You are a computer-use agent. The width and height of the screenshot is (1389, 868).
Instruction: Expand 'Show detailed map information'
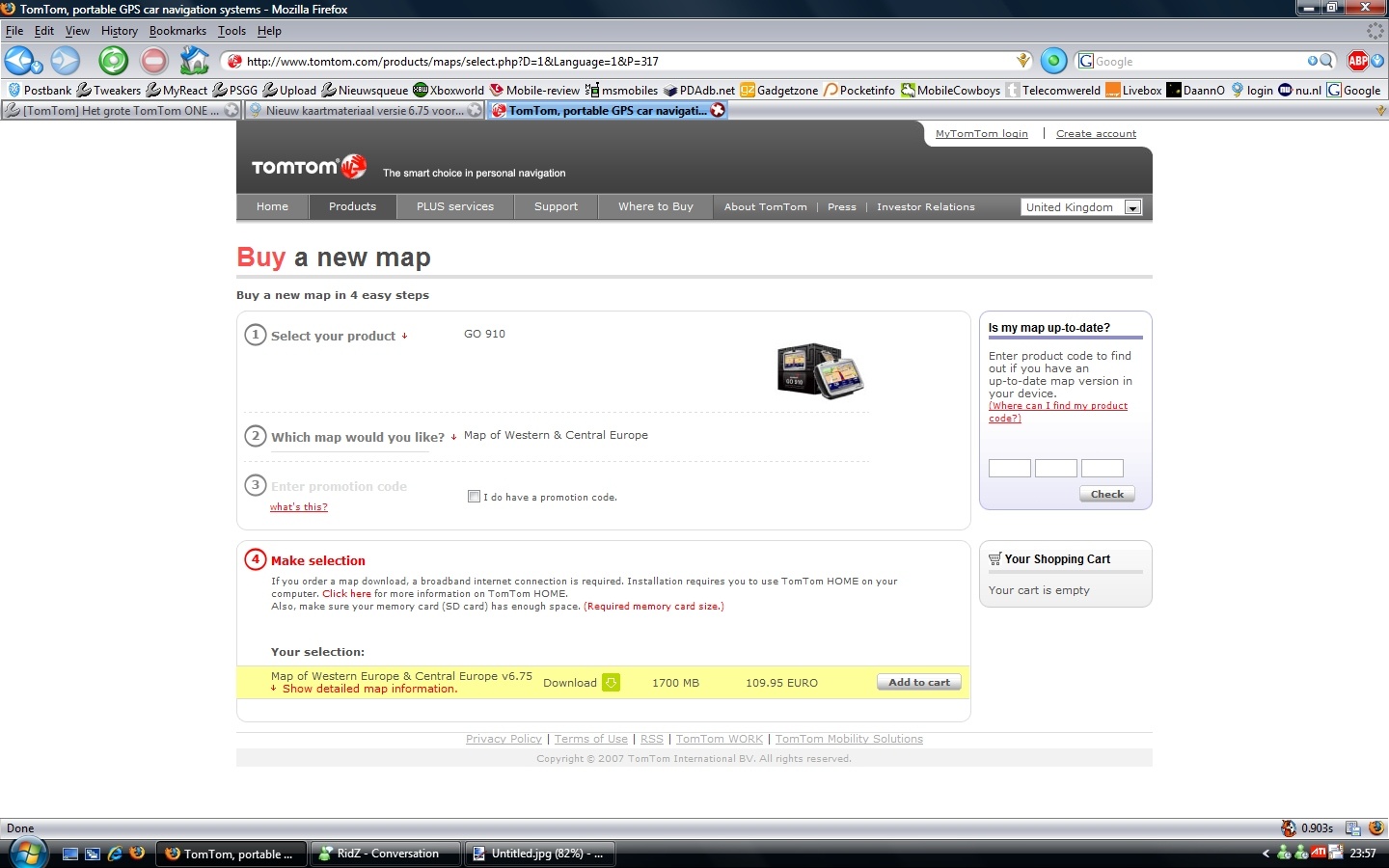365,689
